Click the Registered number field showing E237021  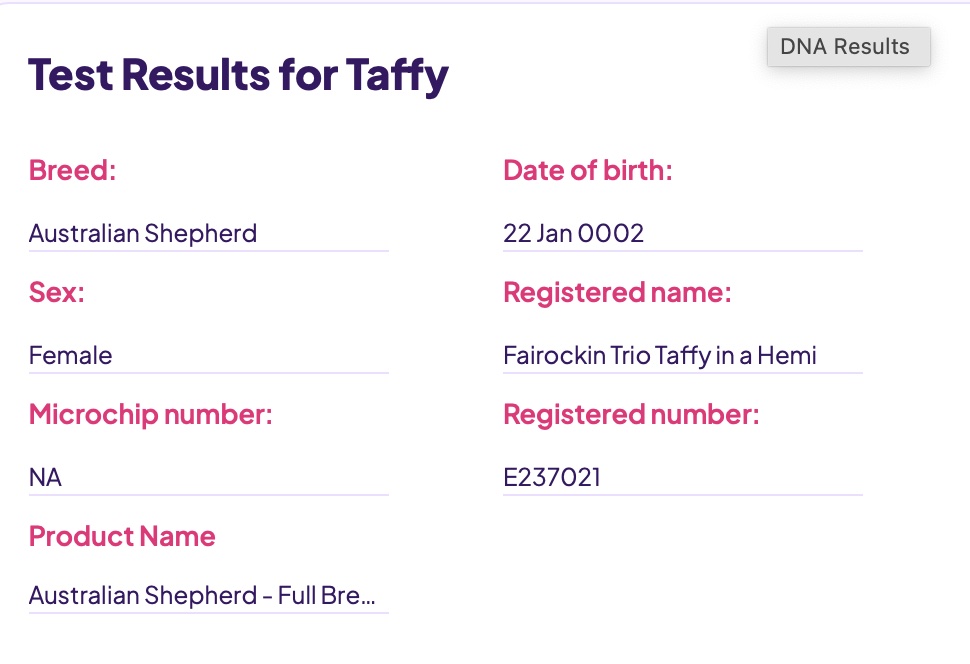click(x=553, y=477)
